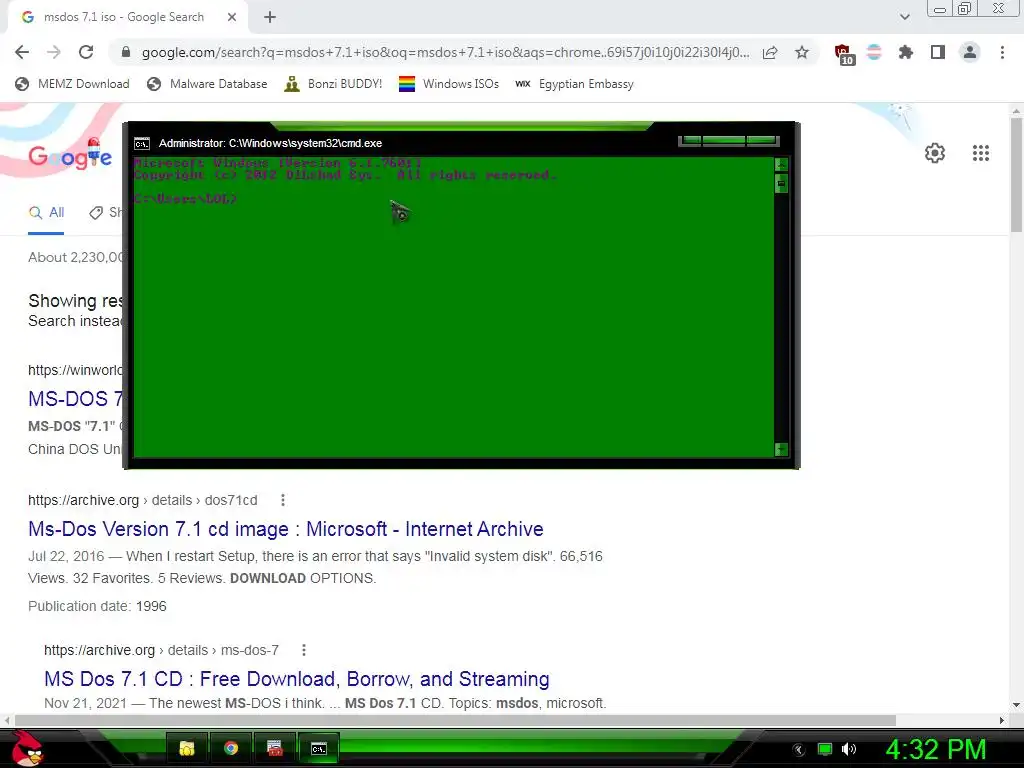This screenshot has height=768, width=1024.
Task: Open the Extensions puzzle piece menu
Action: click(x=906, y=52)
